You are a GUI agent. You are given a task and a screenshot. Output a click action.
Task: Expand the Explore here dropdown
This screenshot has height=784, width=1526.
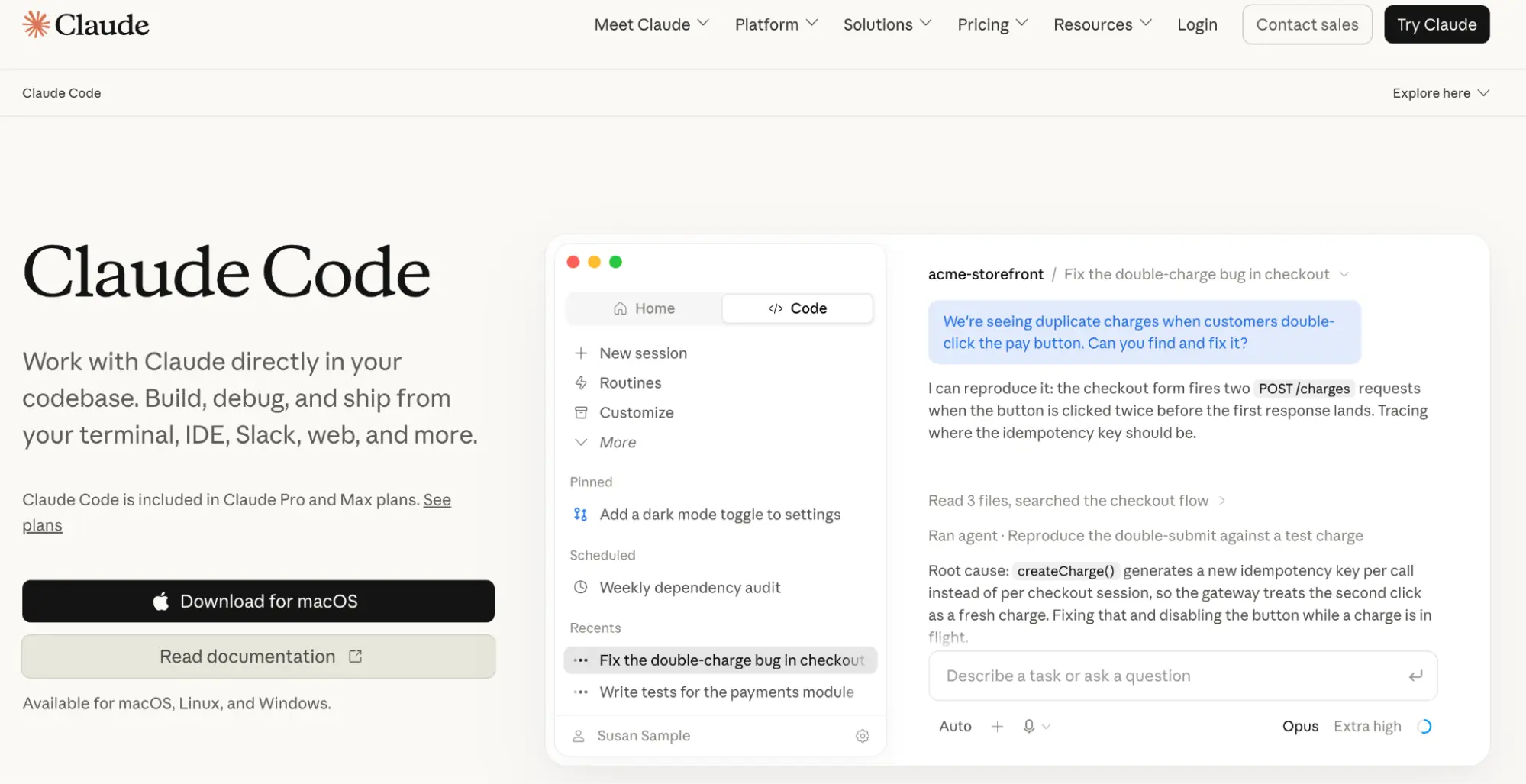(x=1441, y=93)
